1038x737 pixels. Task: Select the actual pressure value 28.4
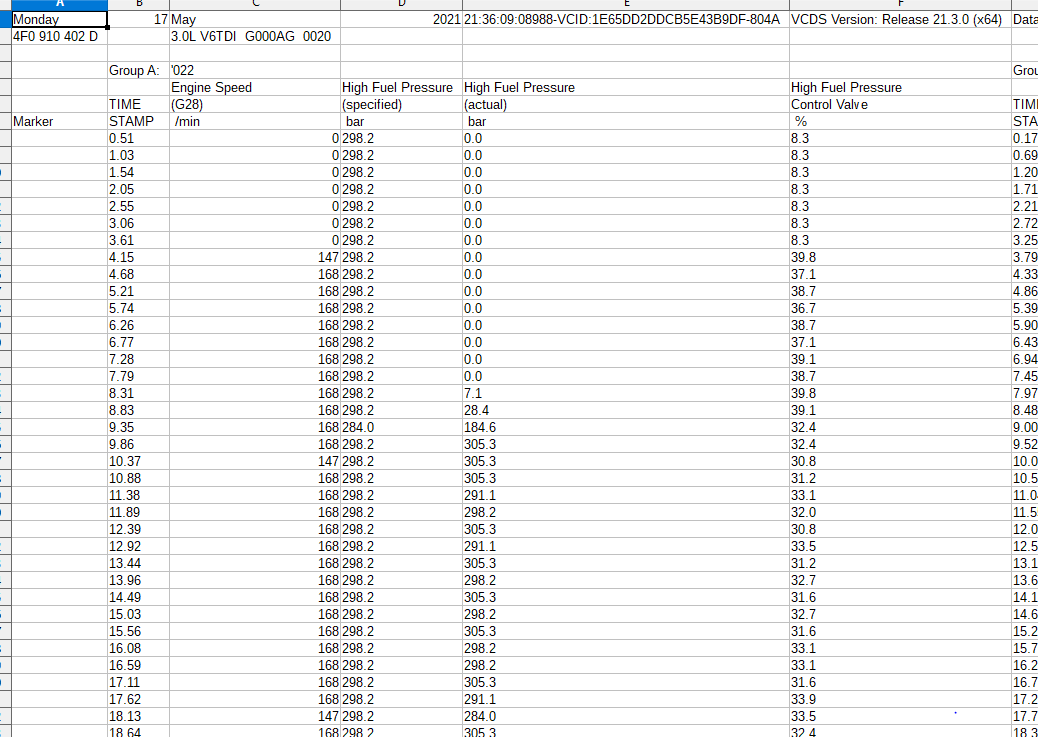[625, 411]
